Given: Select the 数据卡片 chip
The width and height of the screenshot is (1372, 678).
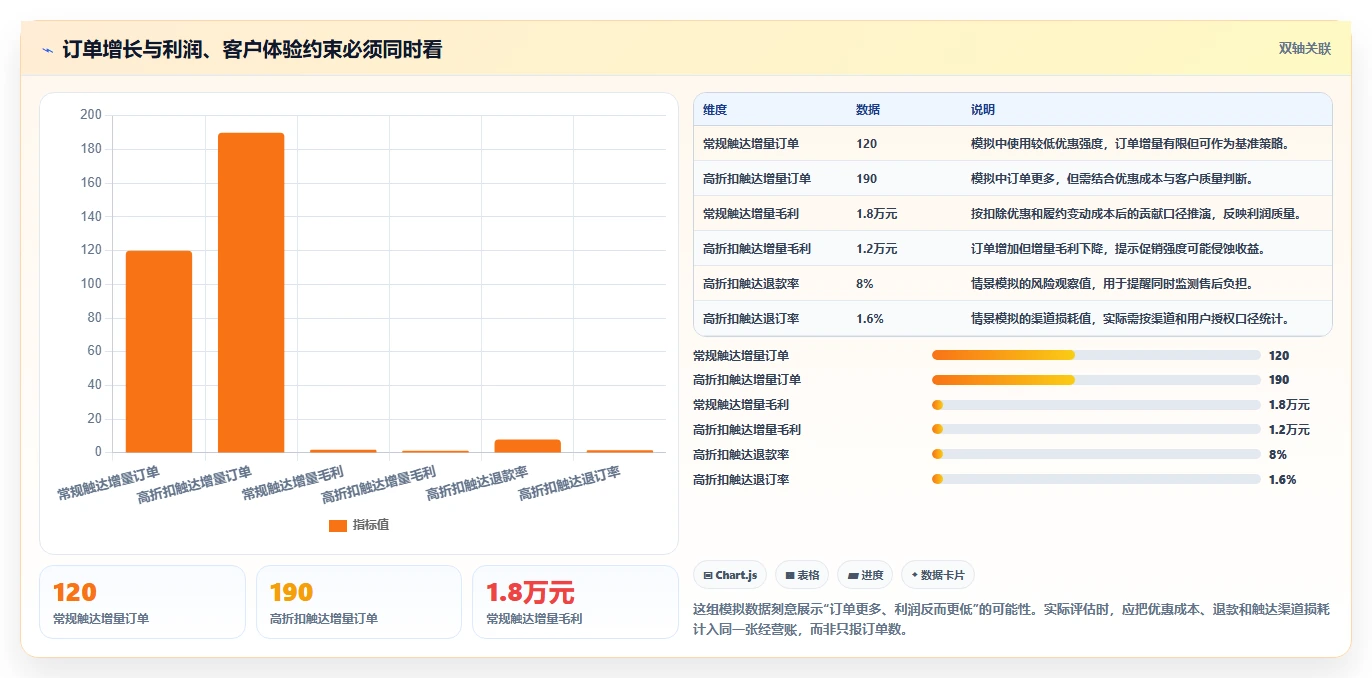Looking at the screenshot, I should click(x=937, y=575).
